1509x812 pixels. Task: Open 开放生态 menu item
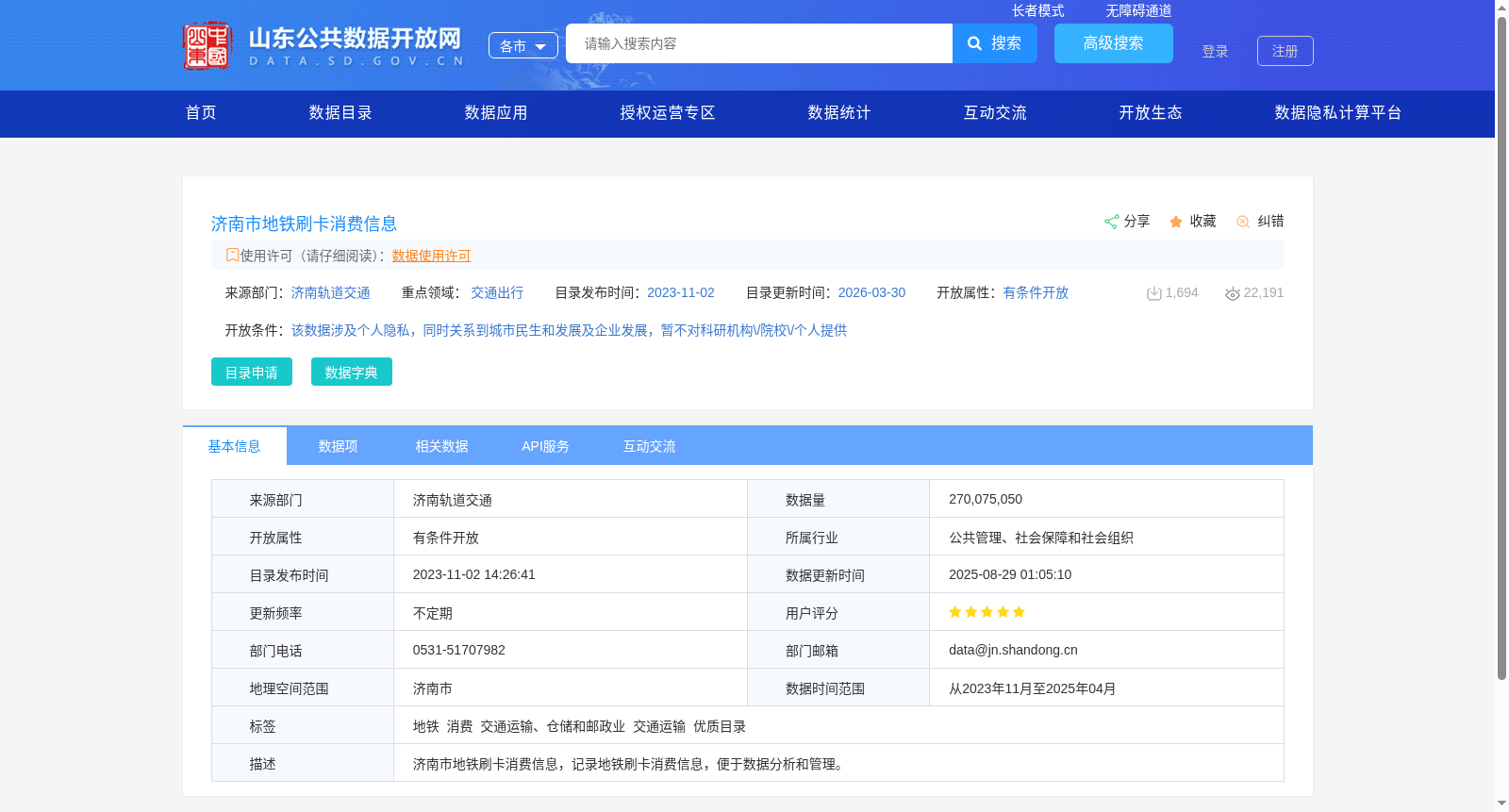pos(1151,112)
